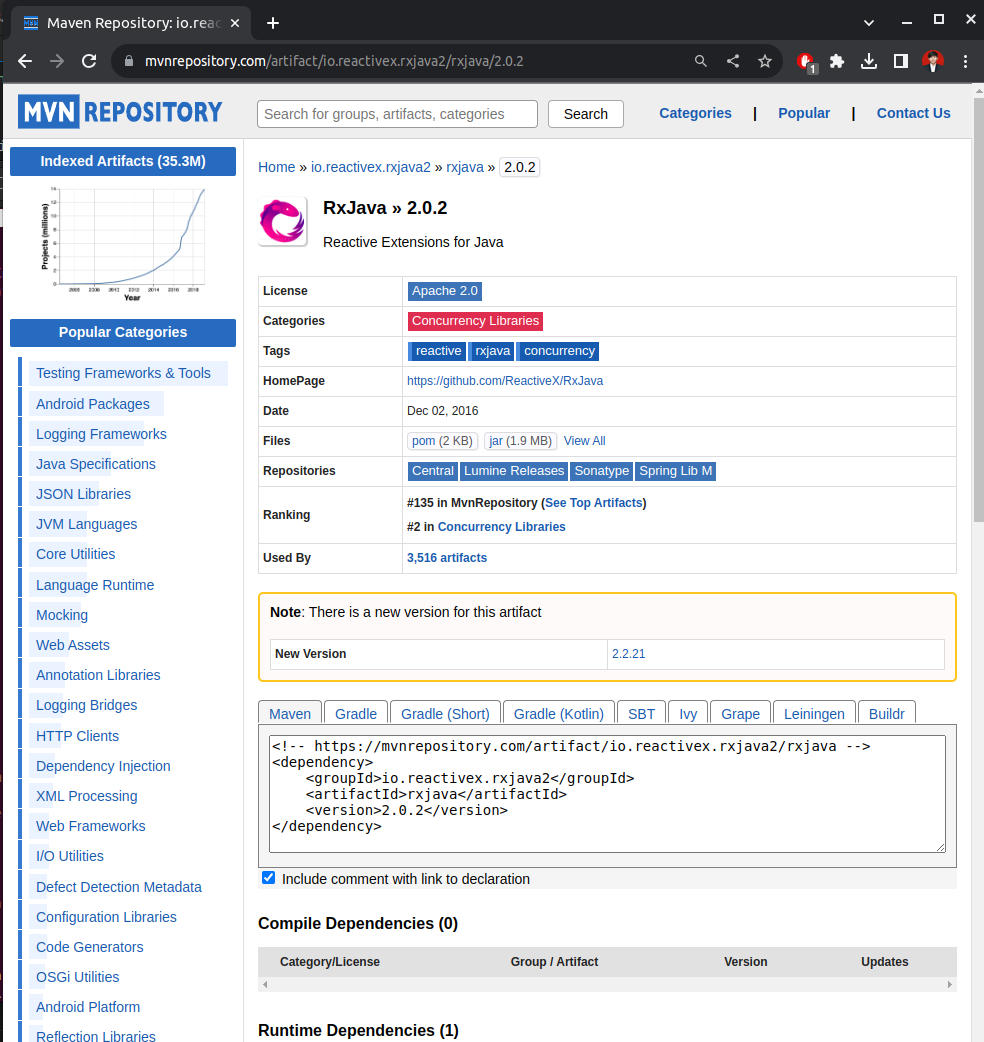
Task: Go forward using browser forward arrow
Action: tap(57, 61)
